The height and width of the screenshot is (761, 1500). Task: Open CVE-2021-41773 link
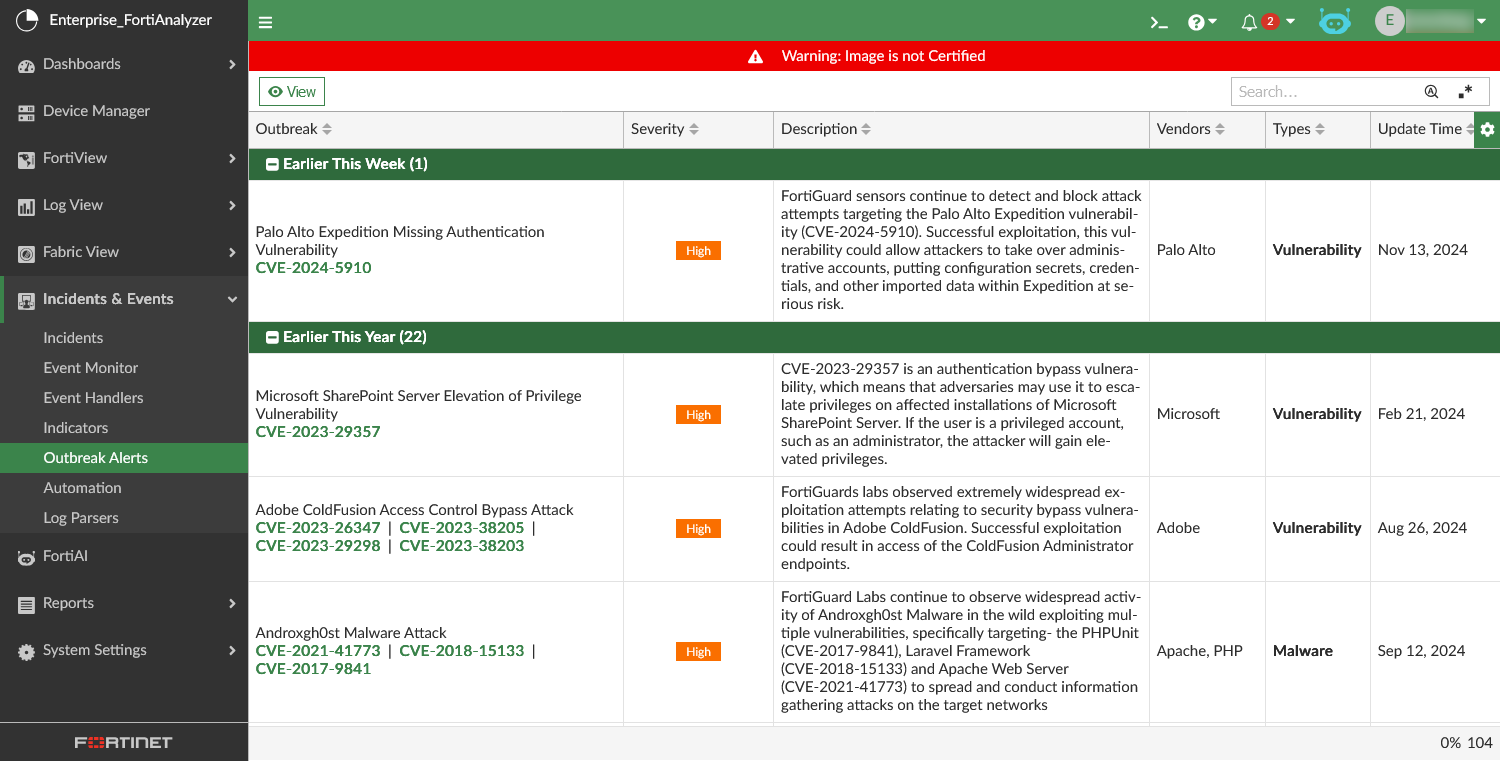click(x=318, y=651)
